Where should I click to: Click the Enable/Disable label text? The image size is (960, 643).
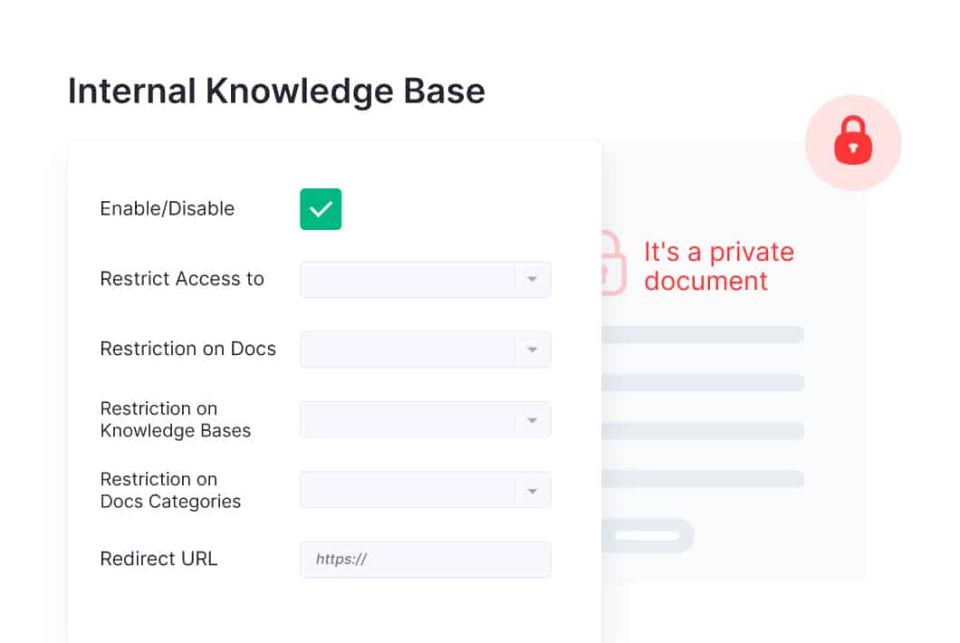coord(167,209)
